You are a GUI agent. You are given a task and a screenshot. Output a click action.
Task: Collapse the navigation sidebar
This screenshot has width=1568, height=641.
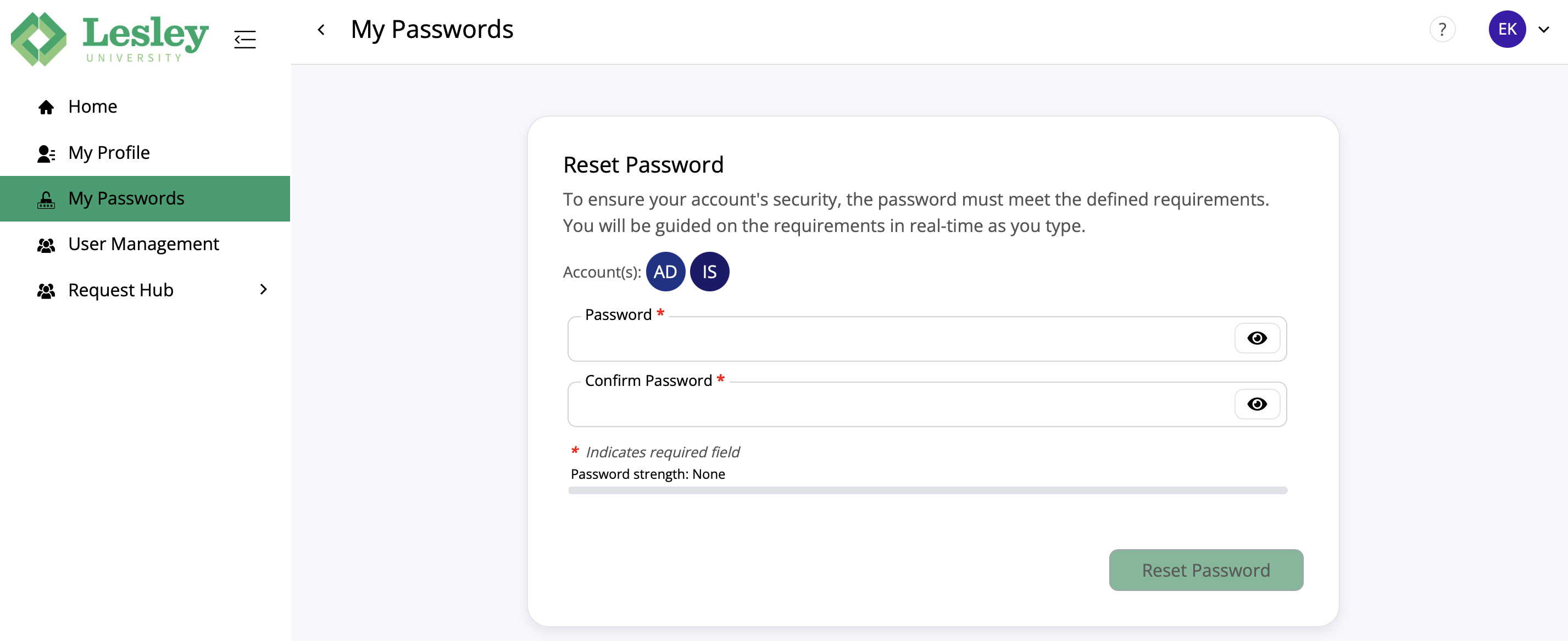tap(245, 39)
